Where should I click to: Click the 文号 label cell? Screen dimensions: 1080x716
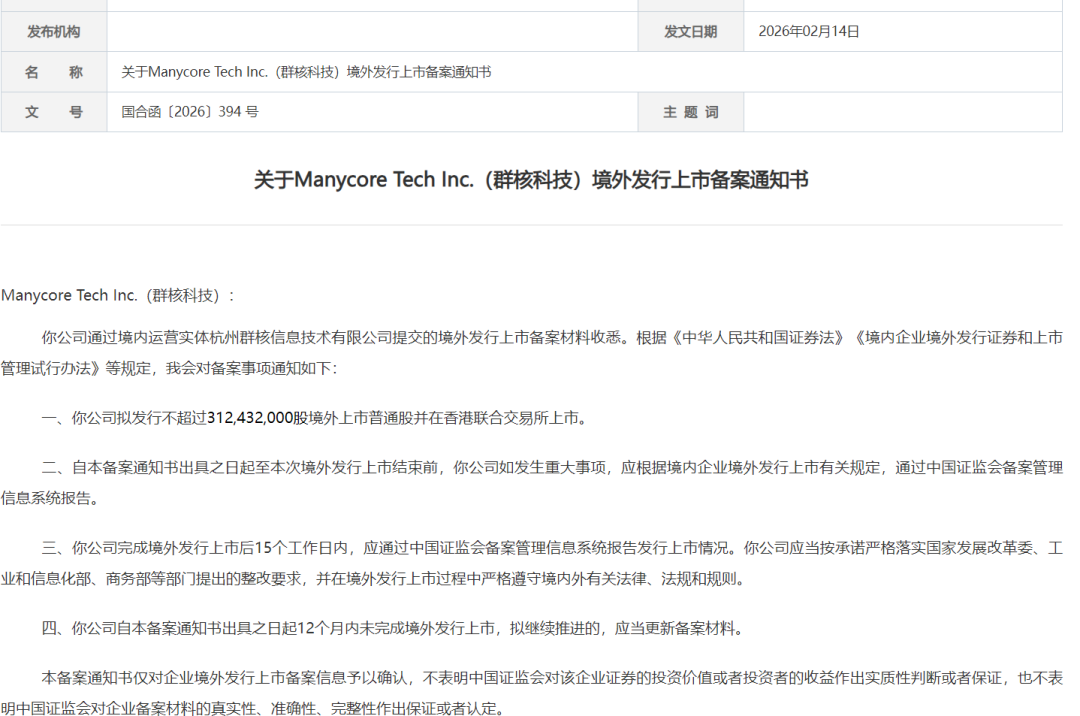(x=52, y=112)
